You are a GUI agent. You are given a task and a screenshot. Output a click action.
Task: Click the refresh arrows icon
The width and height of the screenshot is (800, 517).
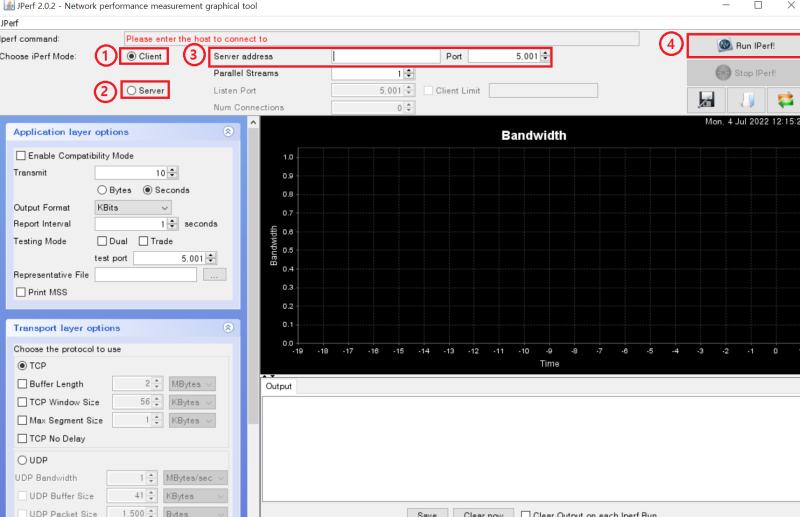click(785, 100)
